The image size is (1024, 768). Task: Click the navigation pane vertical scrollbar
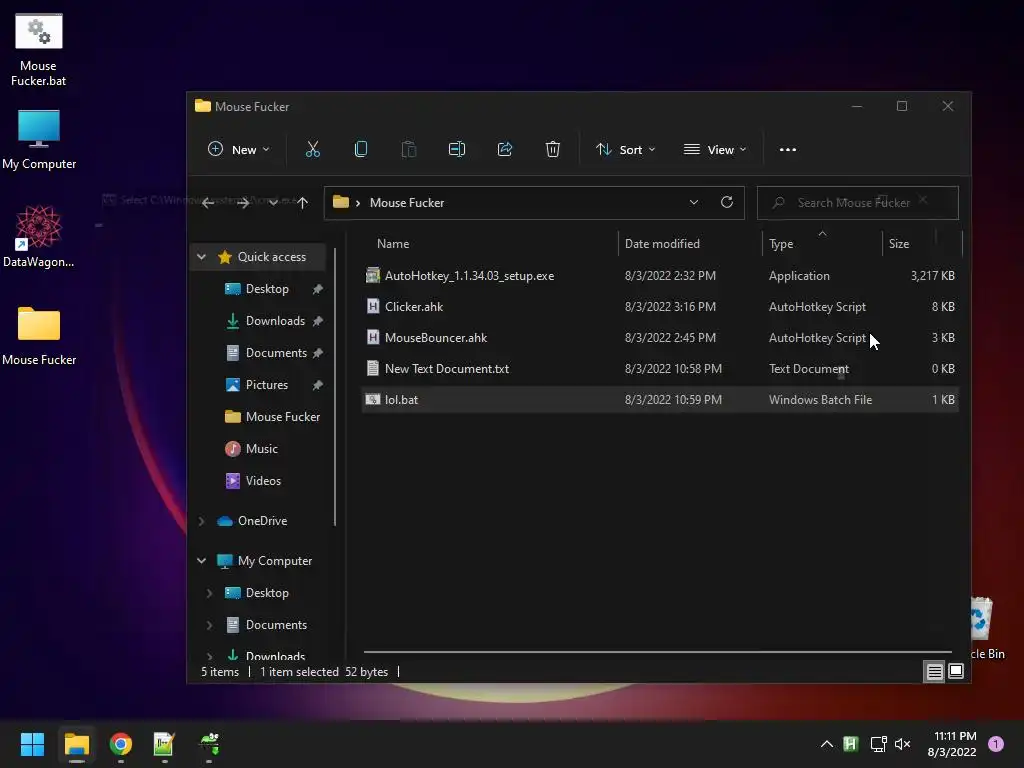click(335, 387)
